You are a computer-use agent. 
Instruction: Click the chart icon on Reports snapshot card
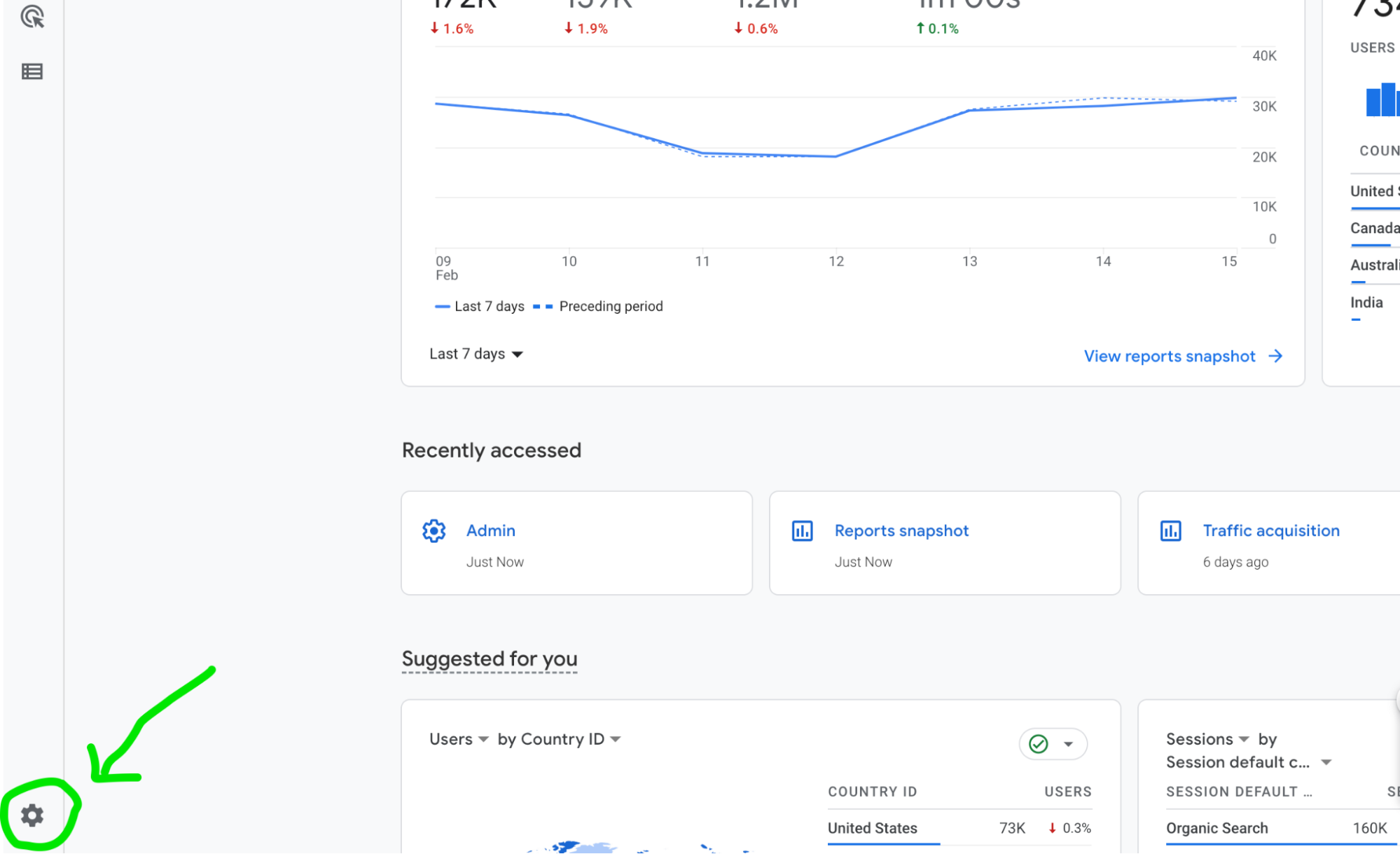(803, 530)
